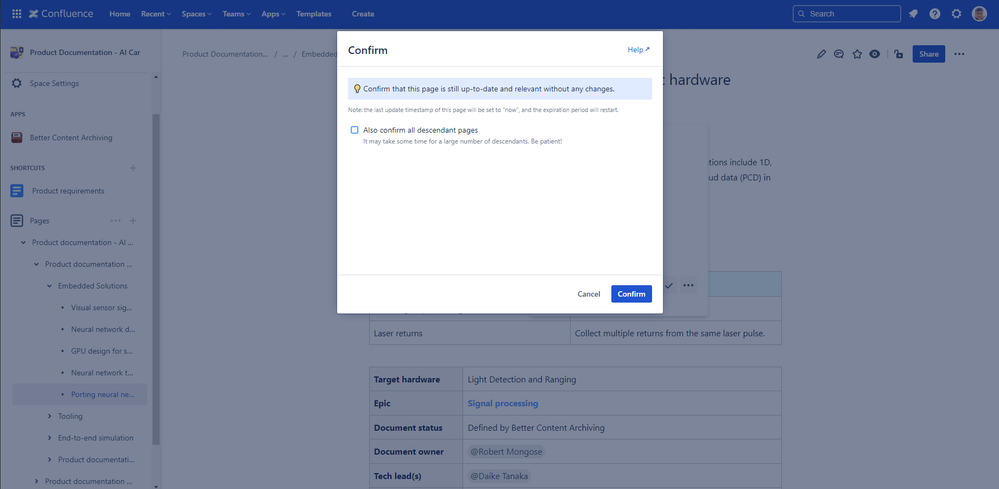This screenshot has height=489, width=999.
Task: Expand the End-to-end simulation node
Action: click(49, 438)
